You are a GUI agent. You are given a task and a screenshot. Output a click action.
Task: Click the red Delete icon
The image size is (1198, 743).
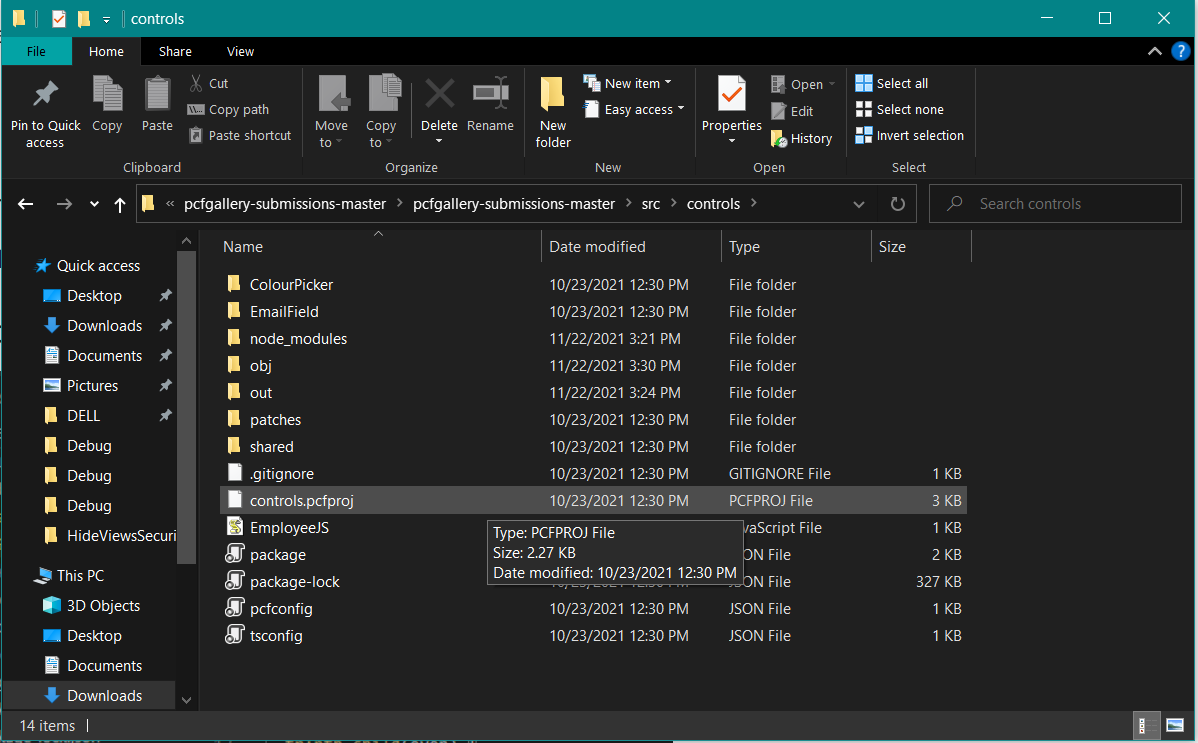(x=439, y=94)
